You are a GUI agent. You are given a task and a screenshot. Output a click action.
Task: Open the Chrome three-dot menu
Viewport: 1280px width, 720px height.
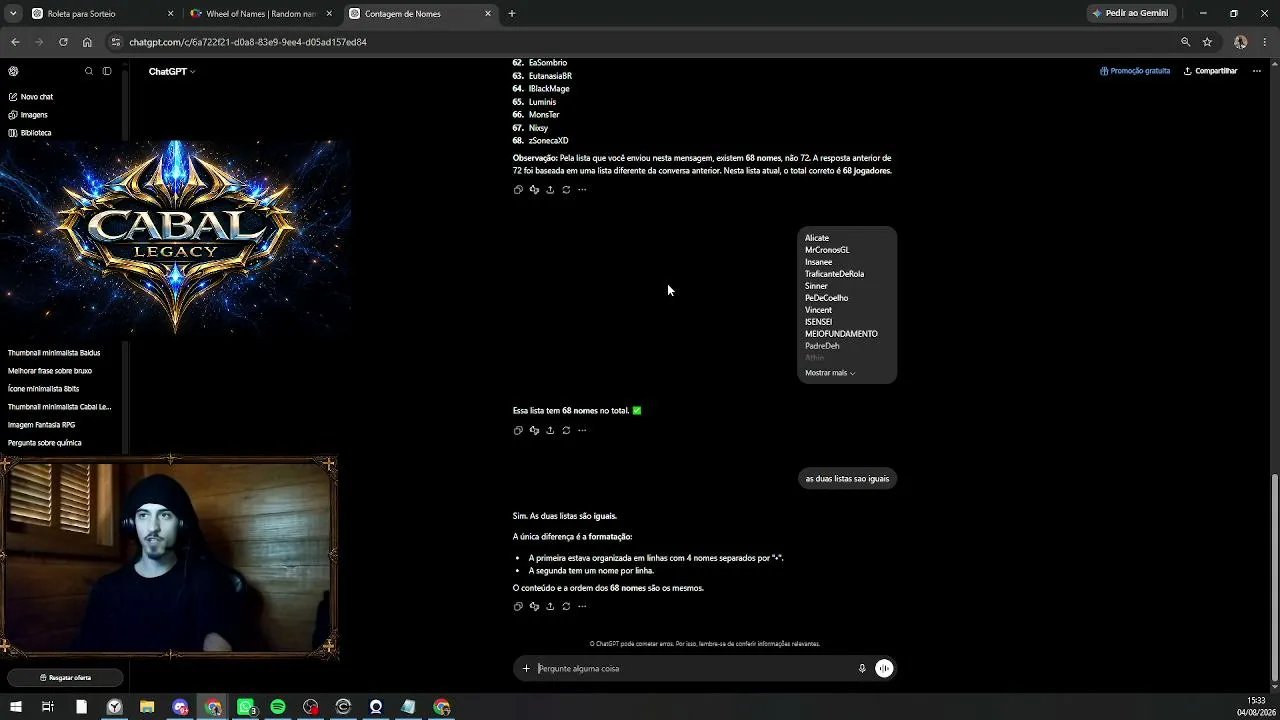pyautogui.click(x=1265, y=42)
